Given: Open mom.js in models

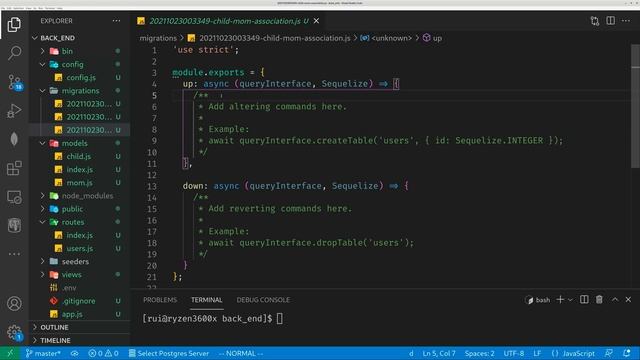Looking at the screenshot, I should (80, 182).
